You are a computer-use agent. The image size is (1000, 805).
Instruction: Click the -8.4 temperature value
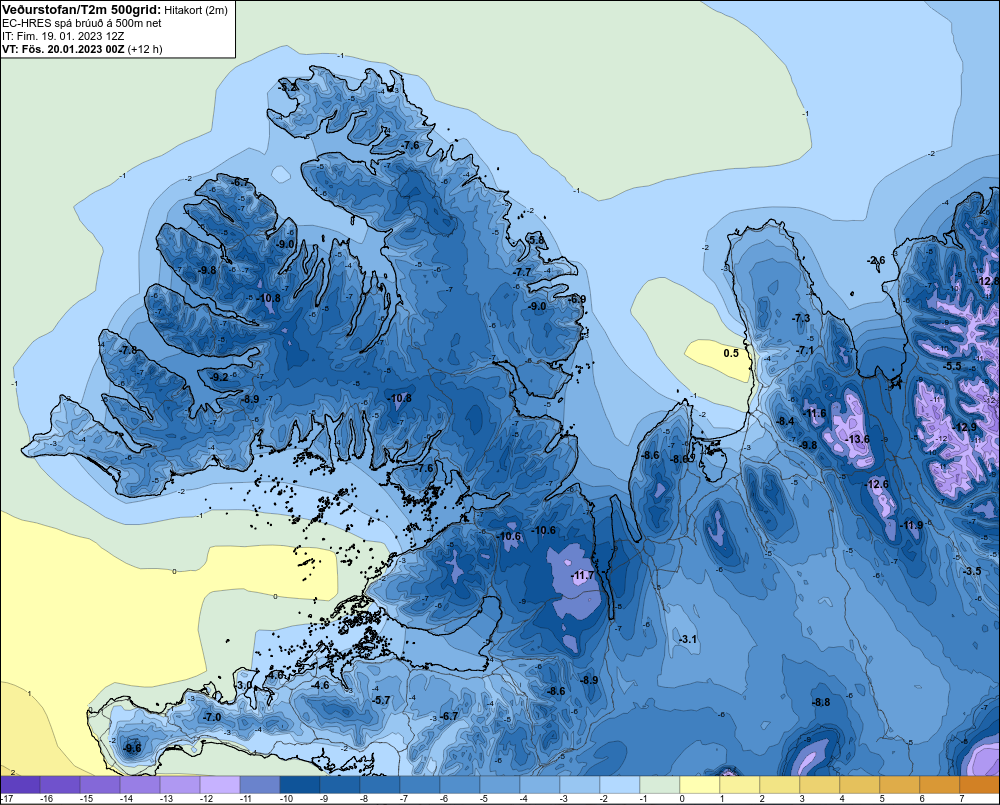pos(785,421)
